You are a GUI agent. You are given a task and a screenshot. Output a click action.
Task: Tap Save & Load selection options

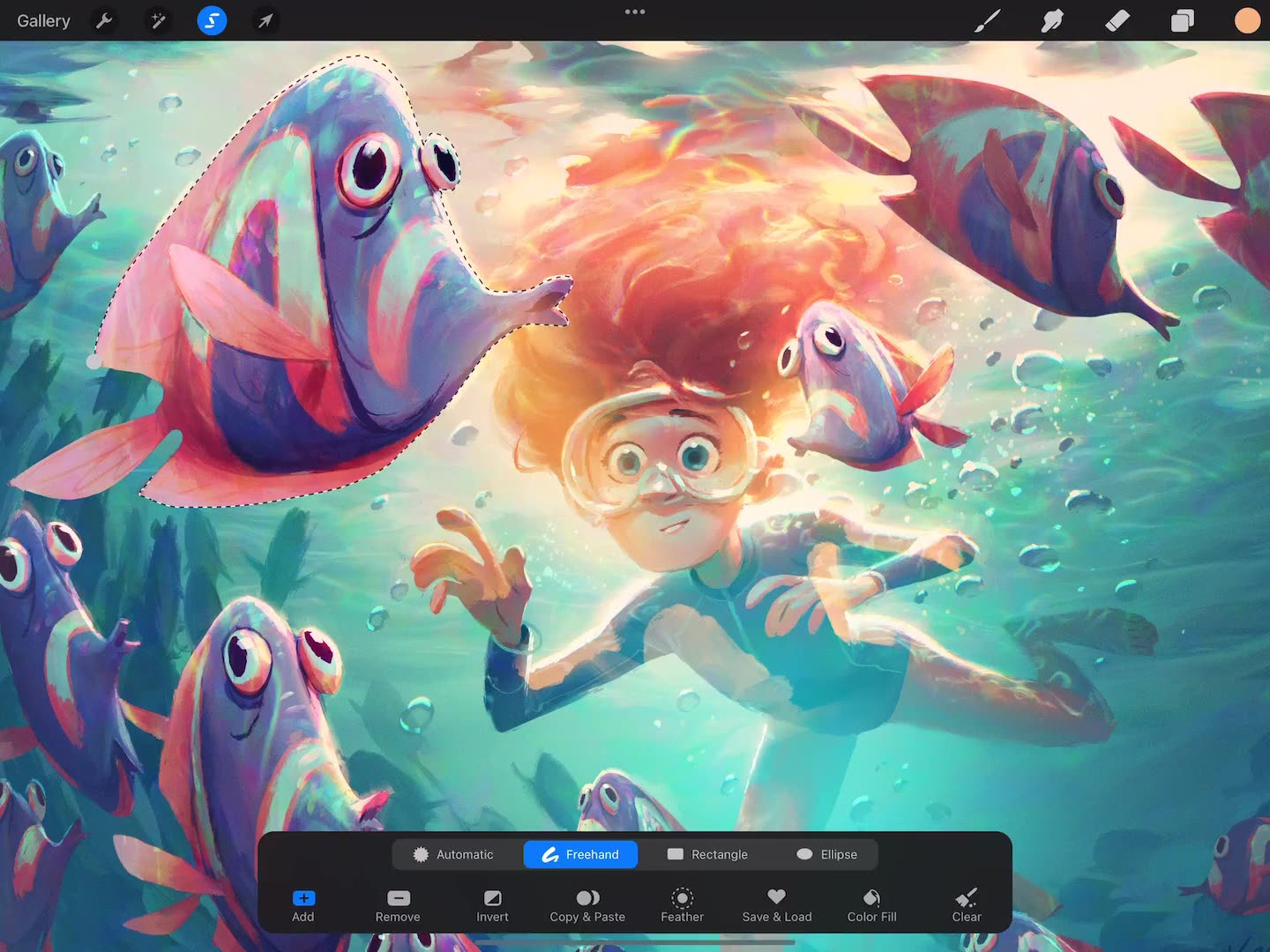(x=776, y=905)
